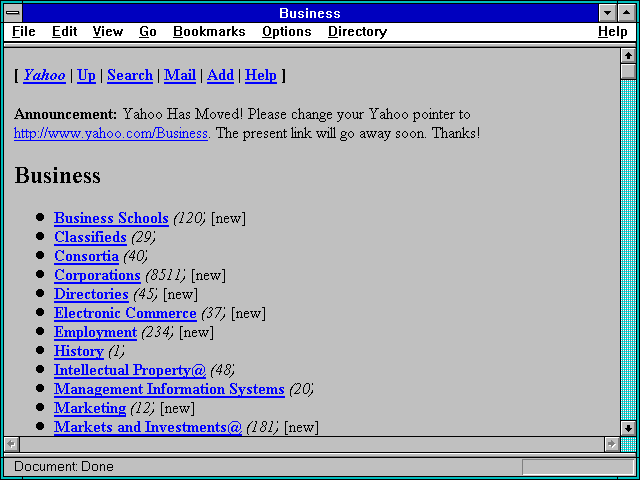Click the [new] tag beside Employment
Screen dimensions: 640x480
pos(196,333)
